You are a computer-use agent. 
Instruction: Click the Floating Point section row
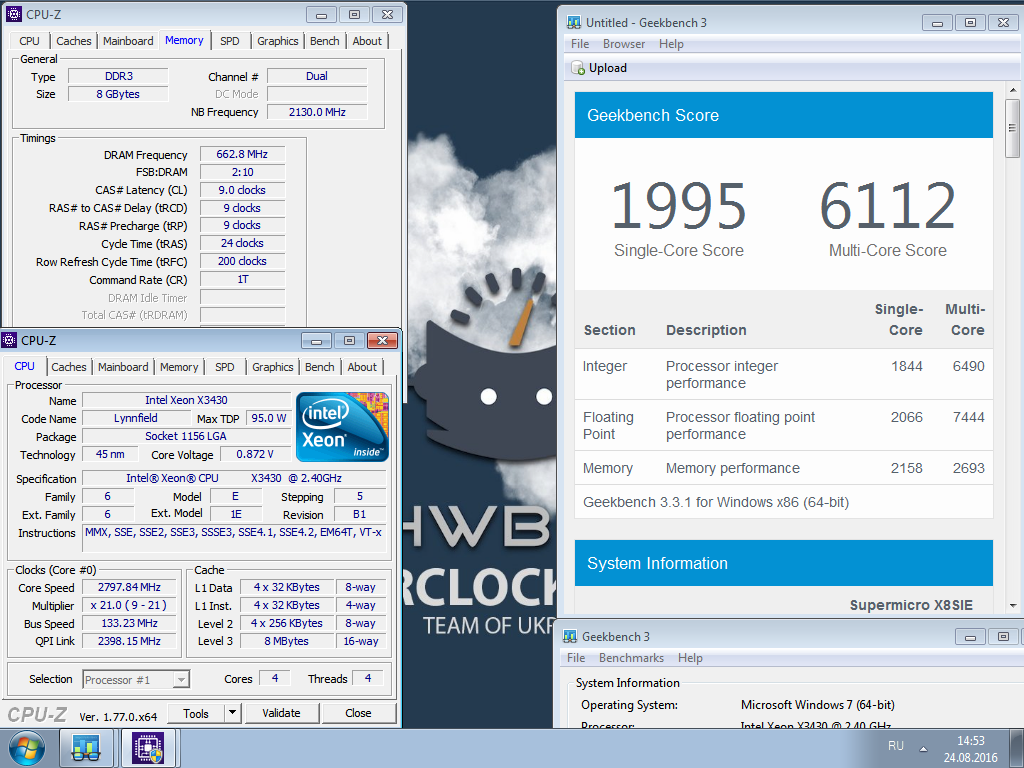(784, 425)
